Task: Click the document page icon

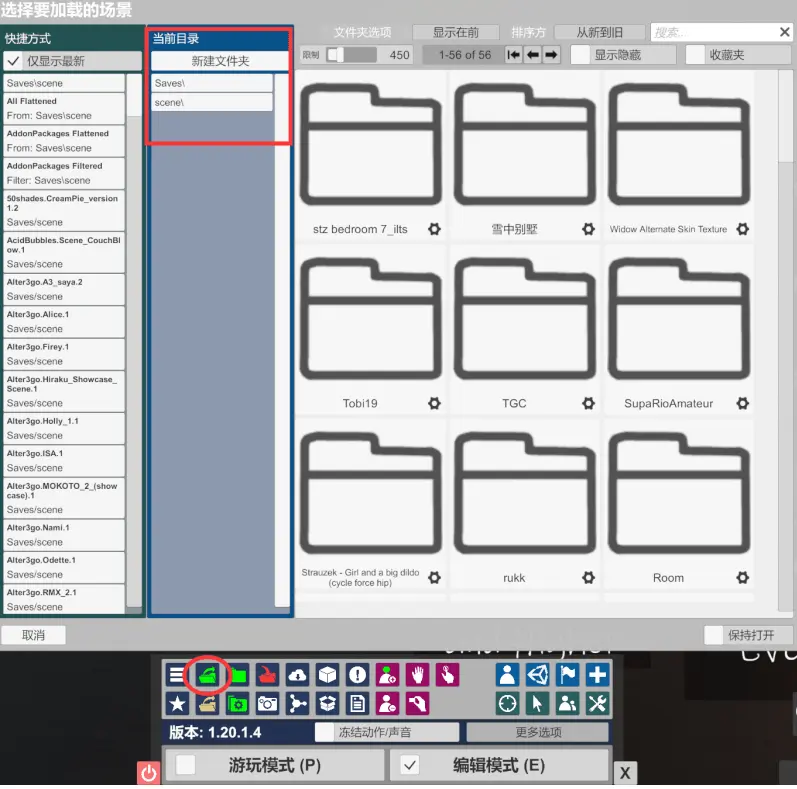Action: (357, 704)
